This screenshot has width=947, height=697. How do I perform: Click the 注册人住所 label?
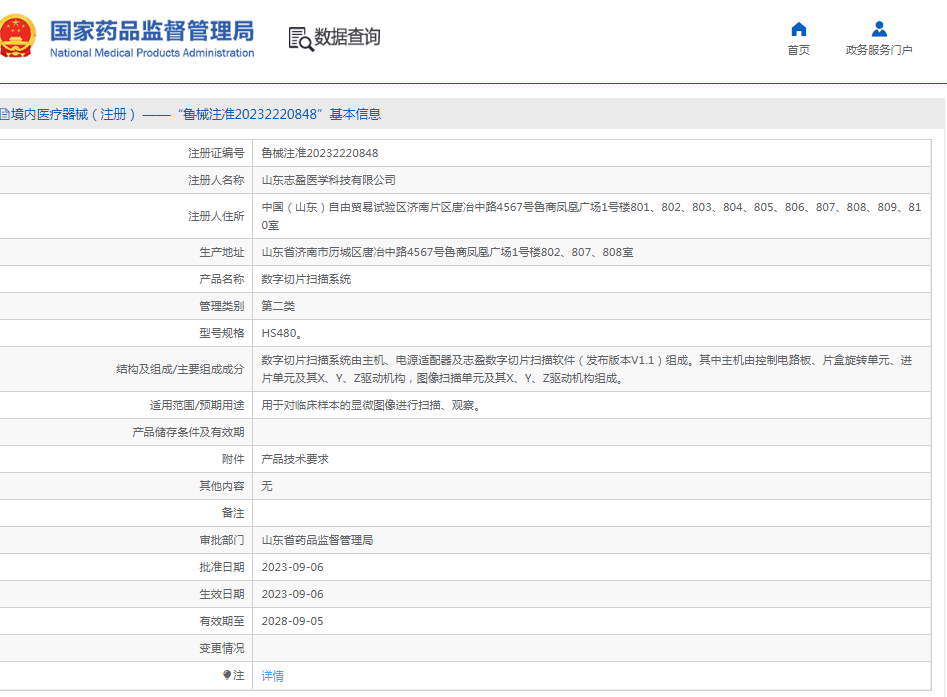[216, 216]
